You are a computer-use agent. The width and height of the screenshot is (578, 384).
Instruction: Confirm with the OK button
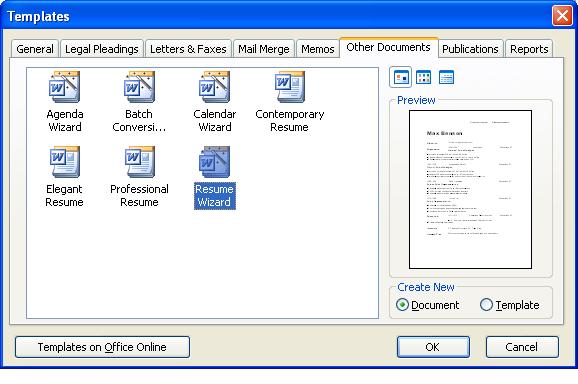click(x=433, y=347)
